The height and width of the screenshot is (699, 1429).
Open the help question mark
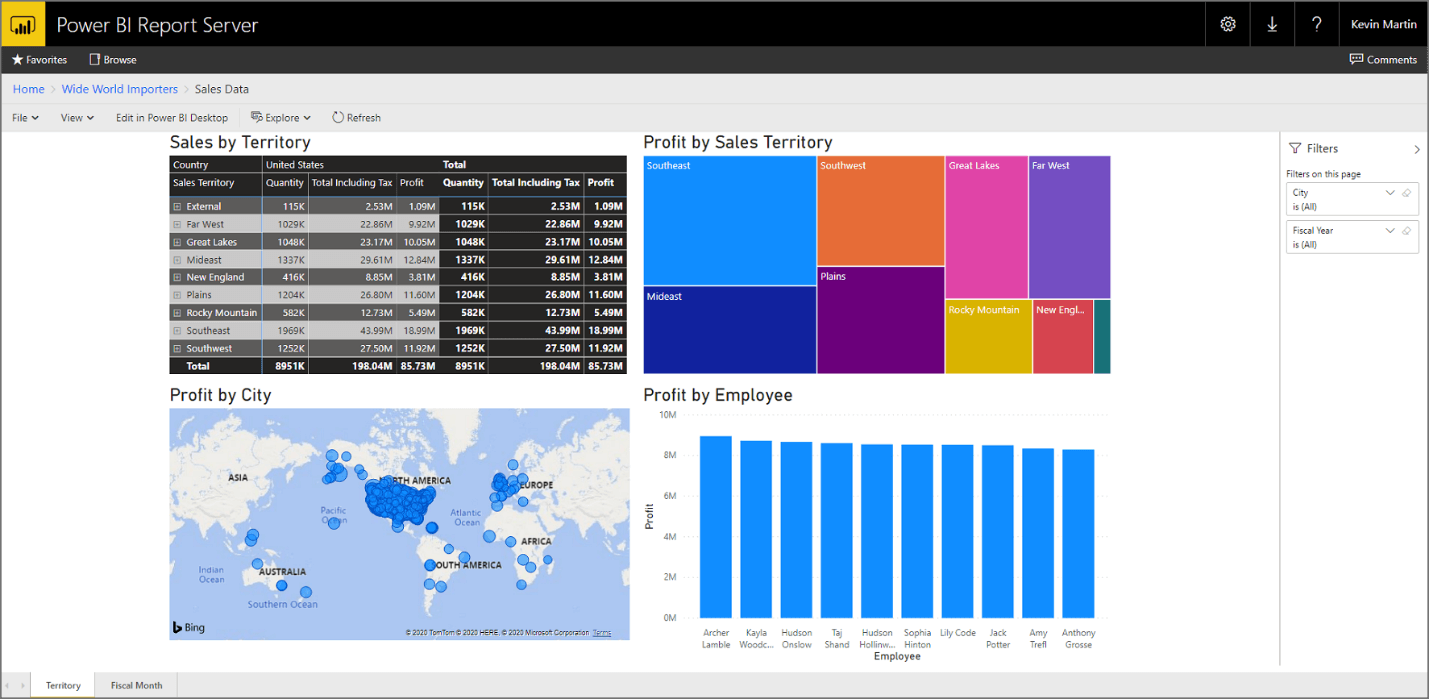click(x=1317, y=25)
